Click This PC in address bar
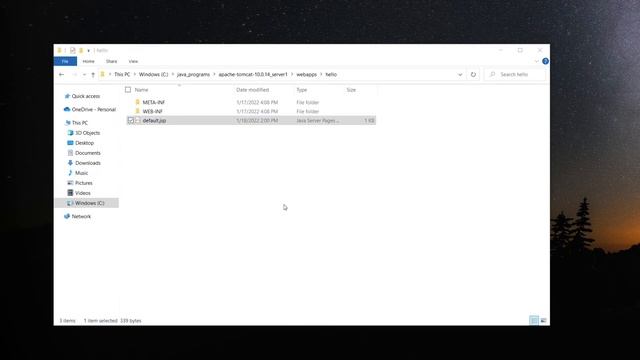Image resolution: width=640 pixels, height=360 pixels. point(122,74)
